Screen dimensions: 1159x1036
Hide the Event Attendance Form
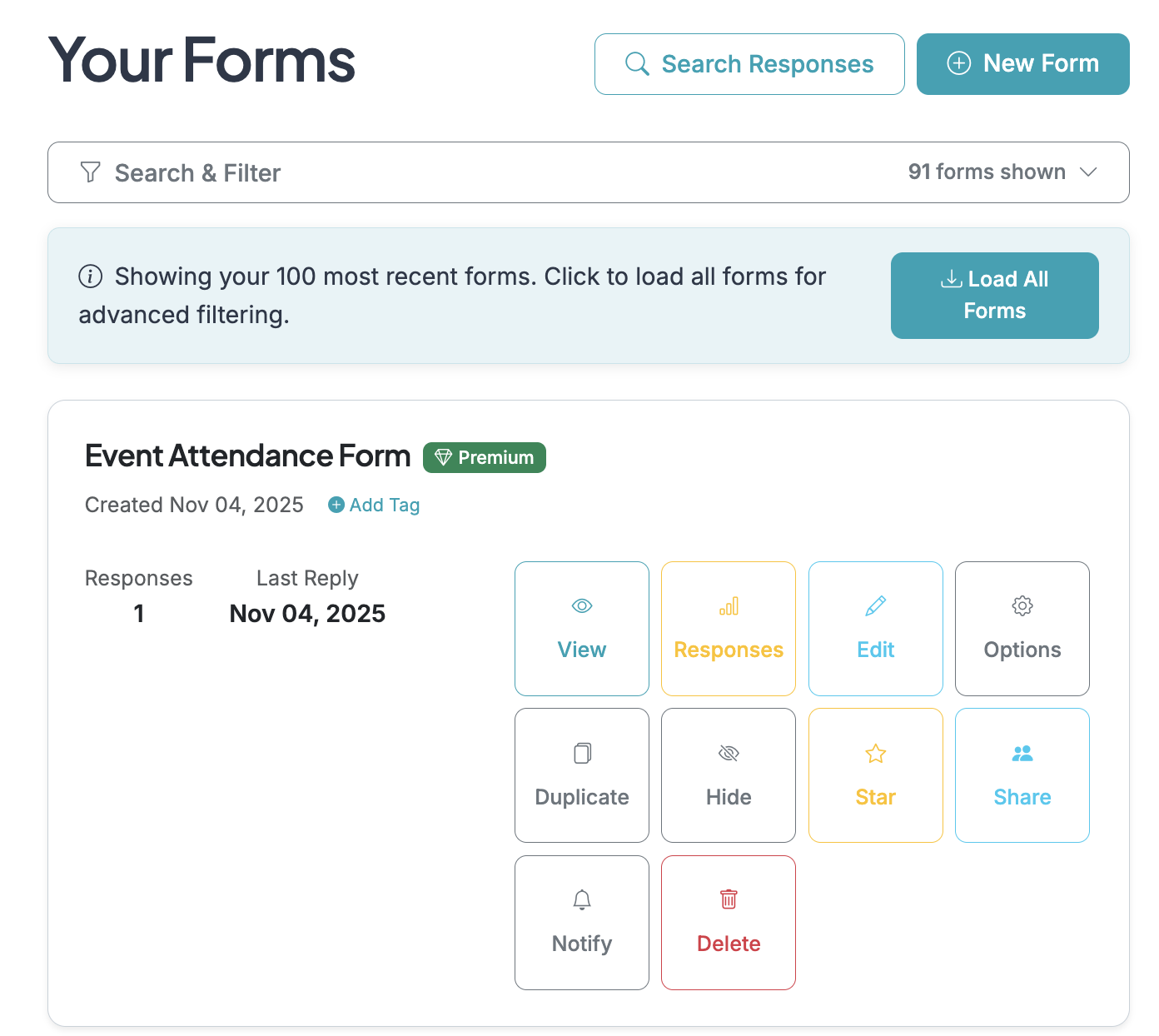[728, 775]
